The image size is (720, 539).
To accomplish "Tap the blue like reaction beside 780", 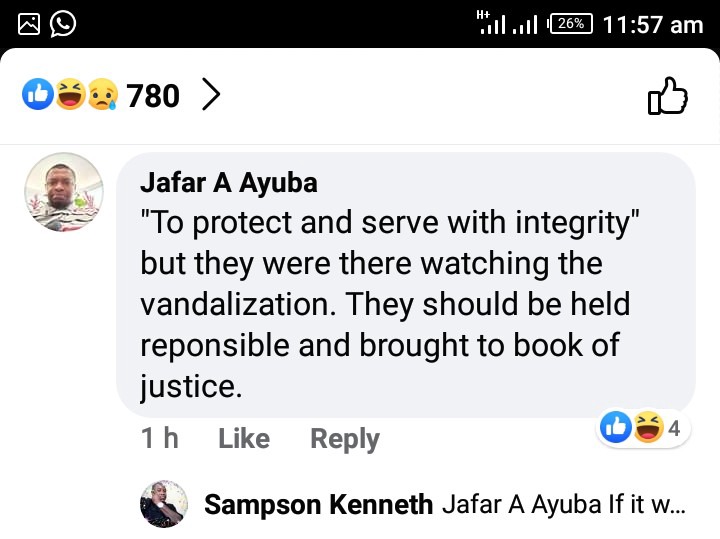I will [x=38, y=94].
